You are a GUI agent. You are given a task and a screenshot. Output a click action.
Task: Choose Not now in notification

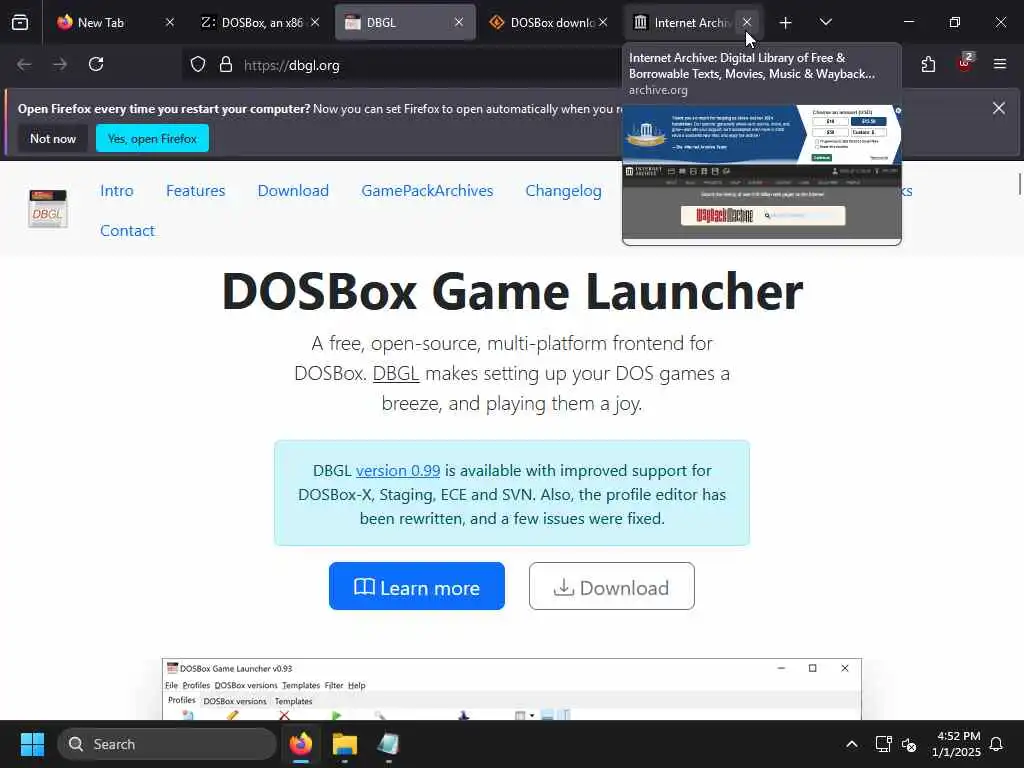coord(53,138)
